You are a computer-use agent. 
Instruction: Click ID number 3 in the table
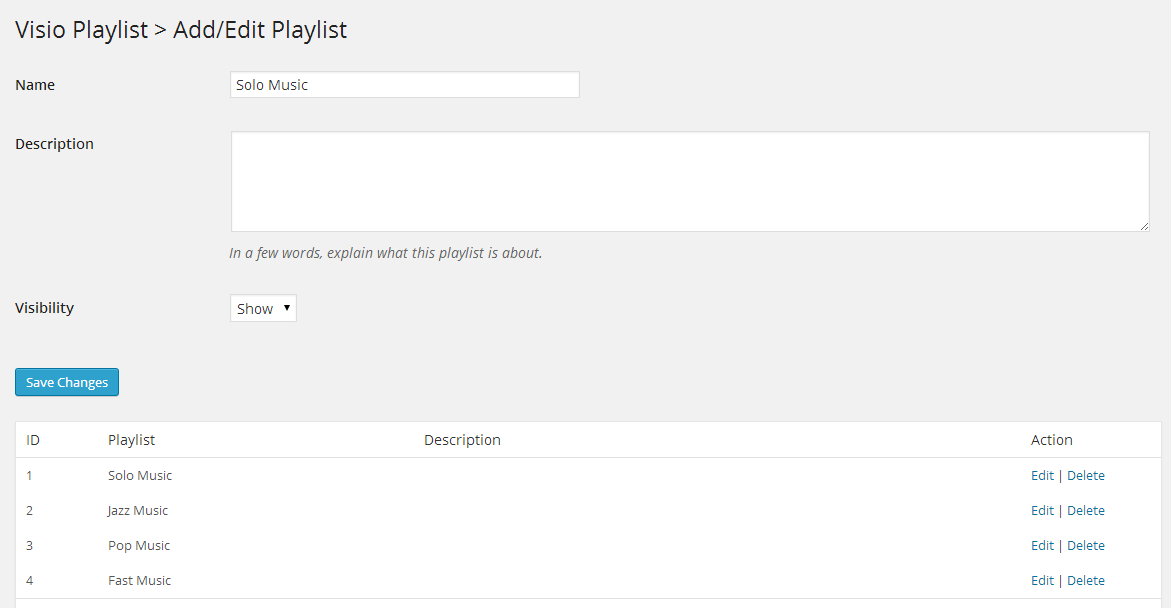coord(30,545)
